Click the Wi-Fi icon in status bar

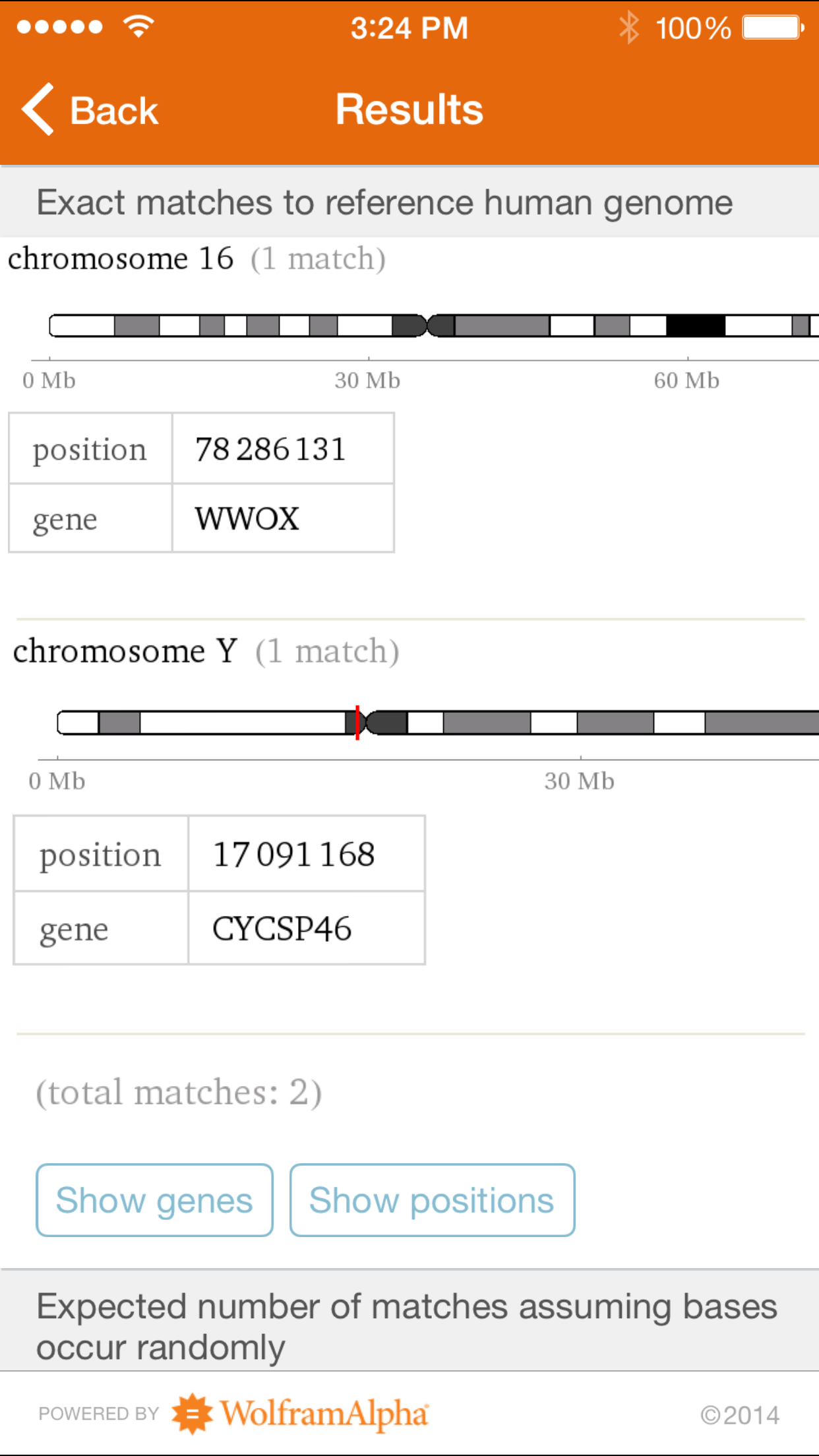click(x=138, y=26)
